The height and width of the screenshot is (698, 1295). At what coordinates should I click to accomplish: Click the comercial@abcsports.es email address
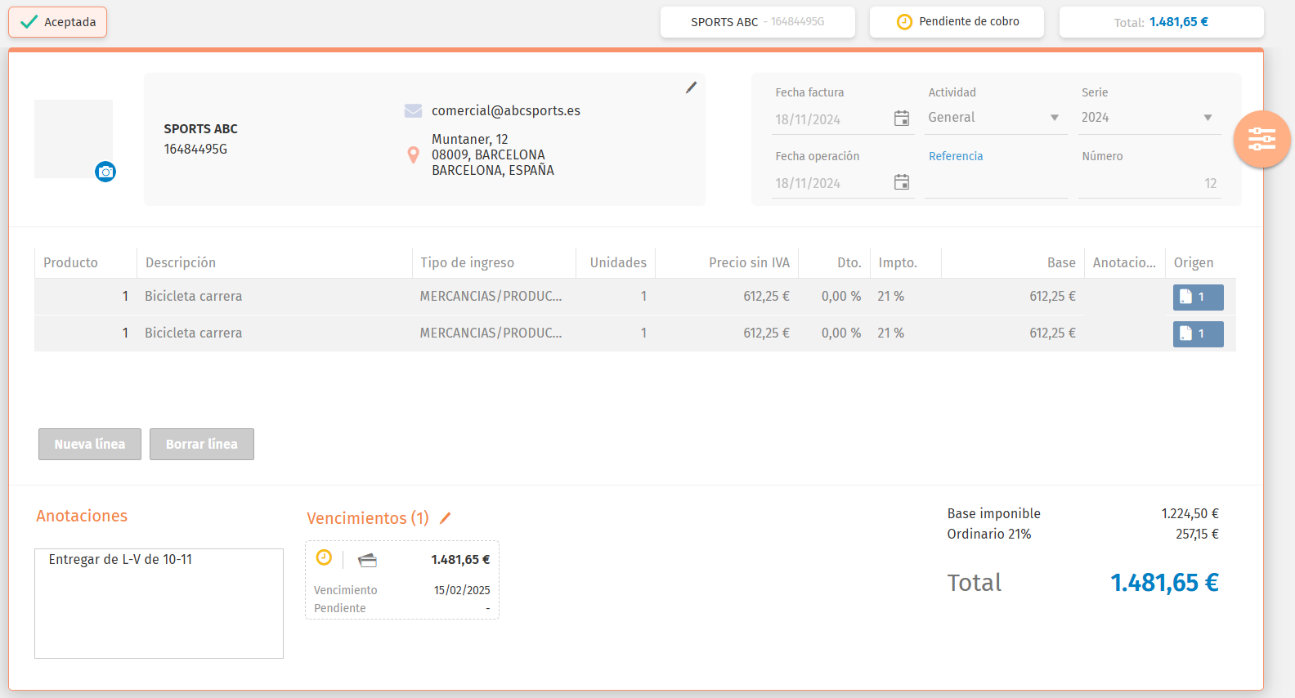(x=506, y=111)
